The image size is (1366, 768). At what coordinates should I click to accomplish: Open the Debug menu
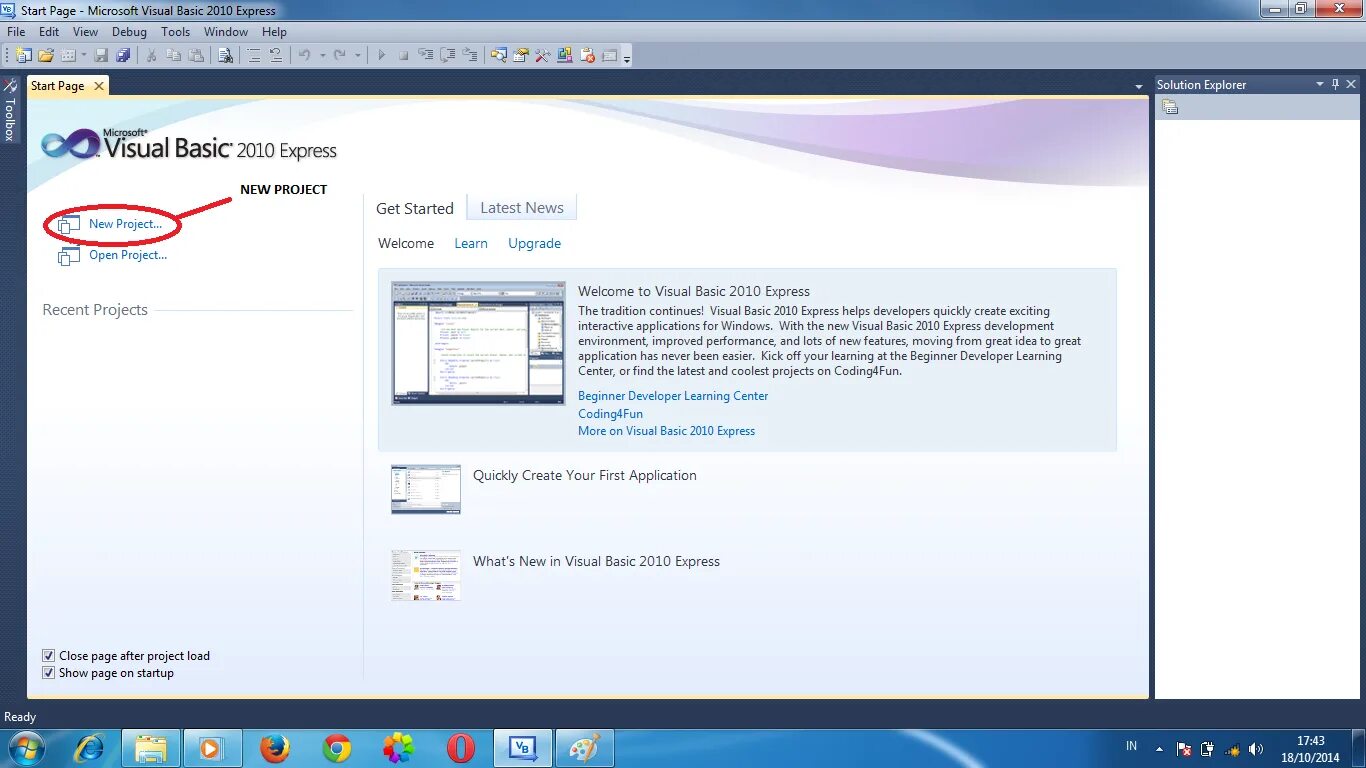129,32
